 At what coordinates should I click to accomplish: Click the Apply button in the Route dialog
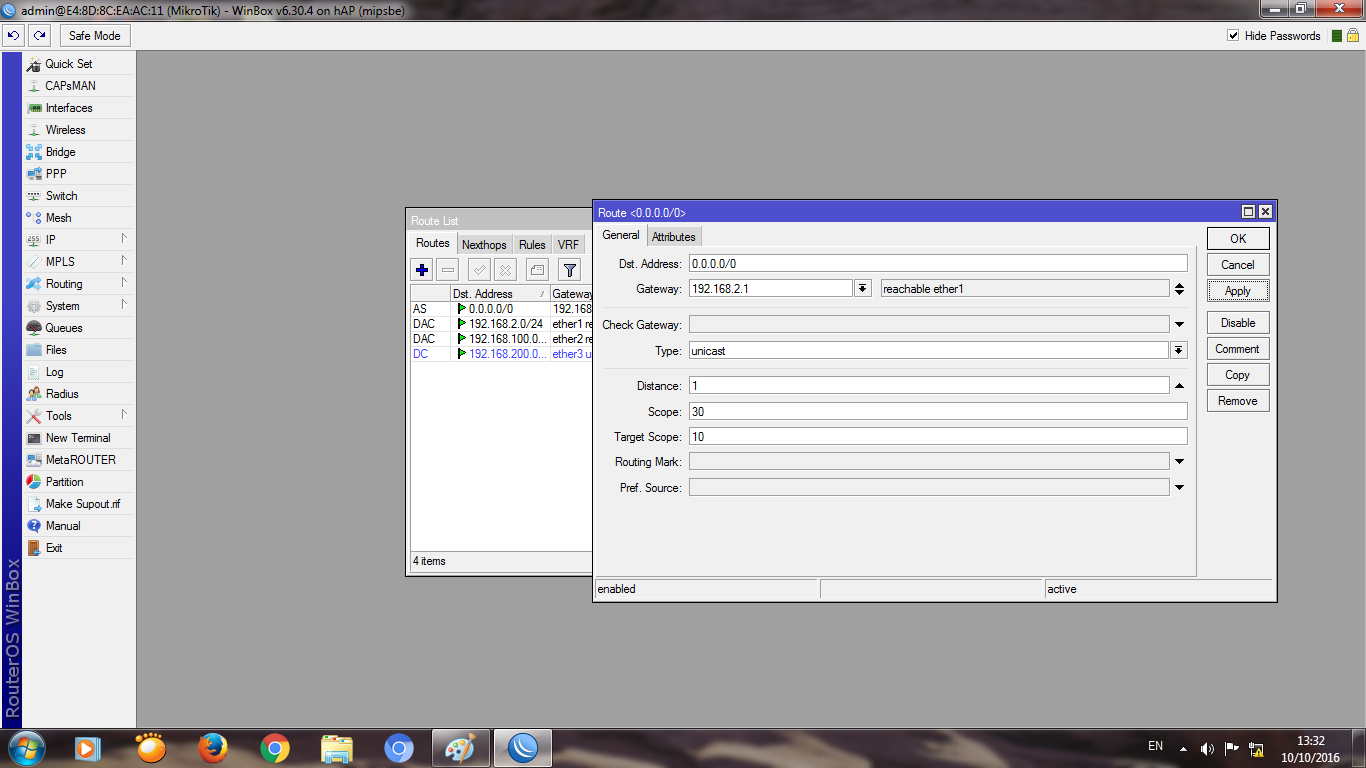pyautogui.click(x=1237, y=290)
